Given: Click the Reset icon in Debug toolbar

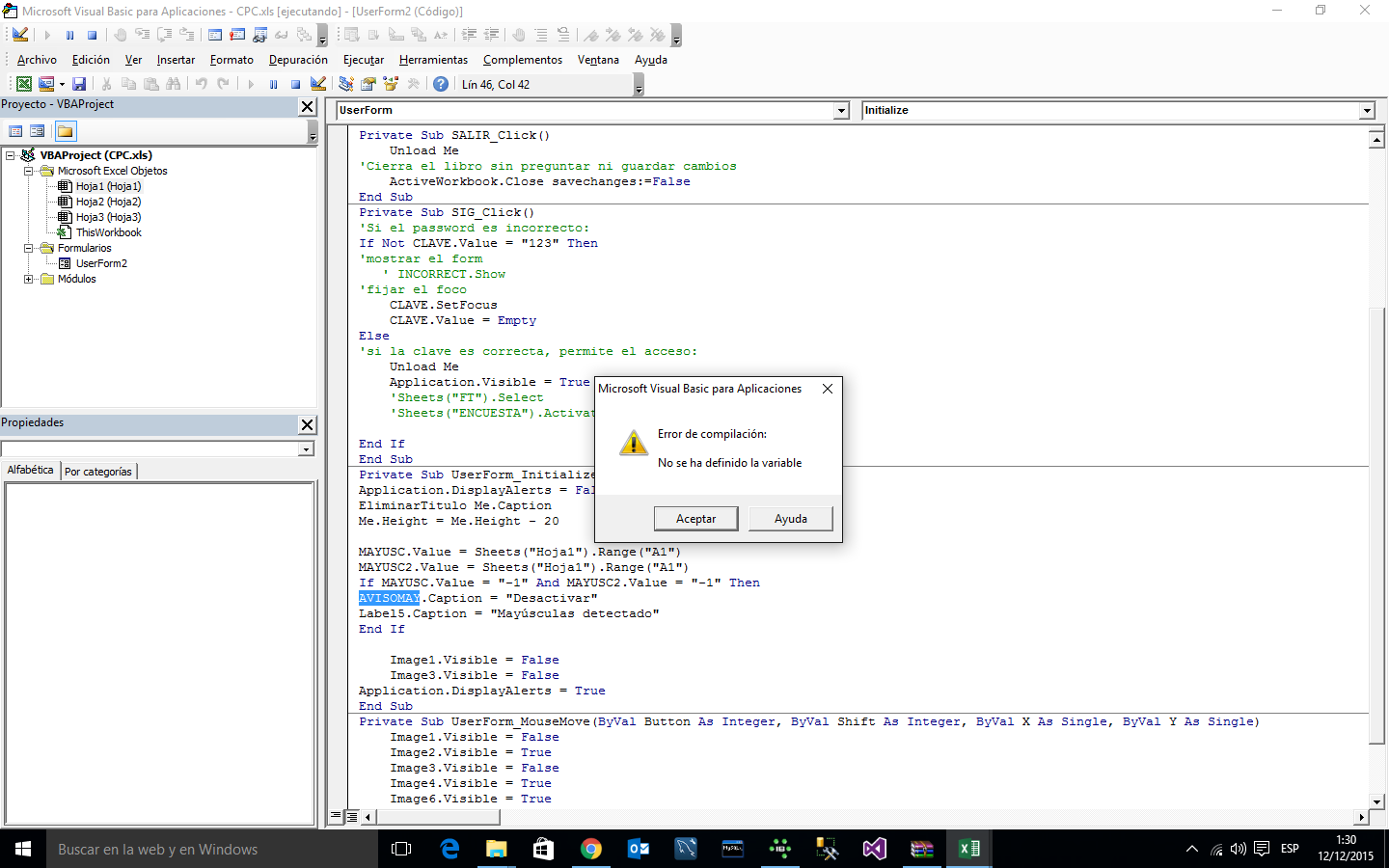Looking at the screenshot, I should coord(92,35).
